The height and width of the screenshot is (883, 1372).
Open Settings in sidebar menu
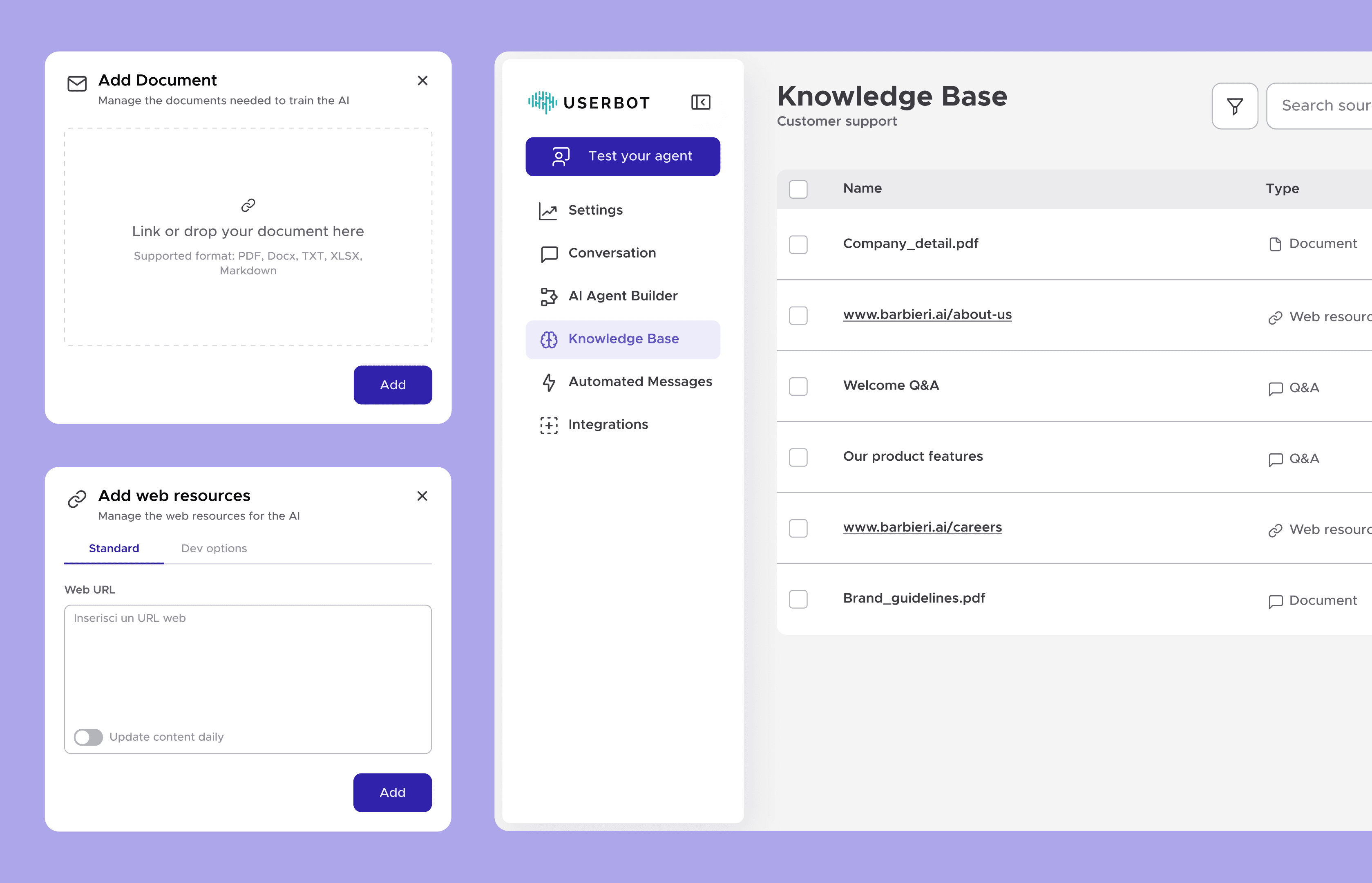[x=595, y=211]
